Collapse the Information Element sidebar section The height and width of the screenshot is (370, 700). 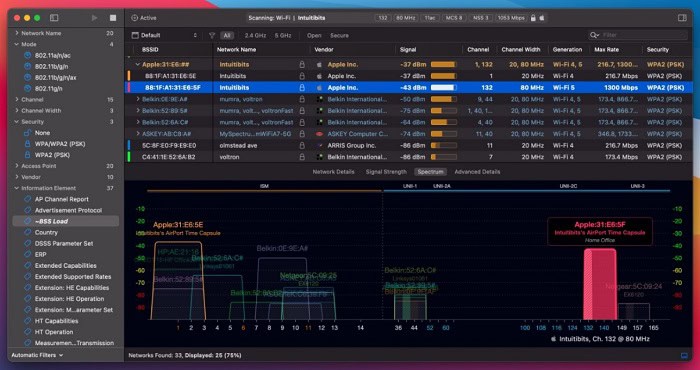[x=17, y=188]
